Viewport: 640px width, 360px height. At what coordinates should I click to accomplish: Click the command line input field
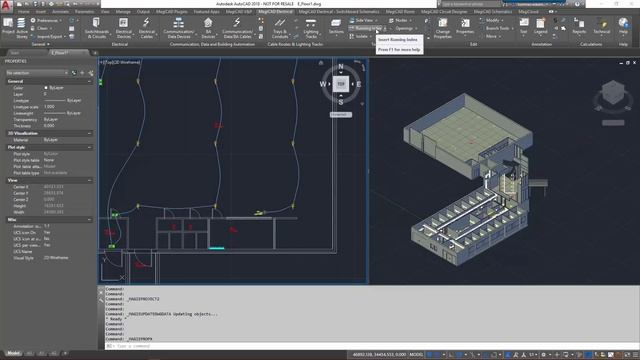click(371, 346)
